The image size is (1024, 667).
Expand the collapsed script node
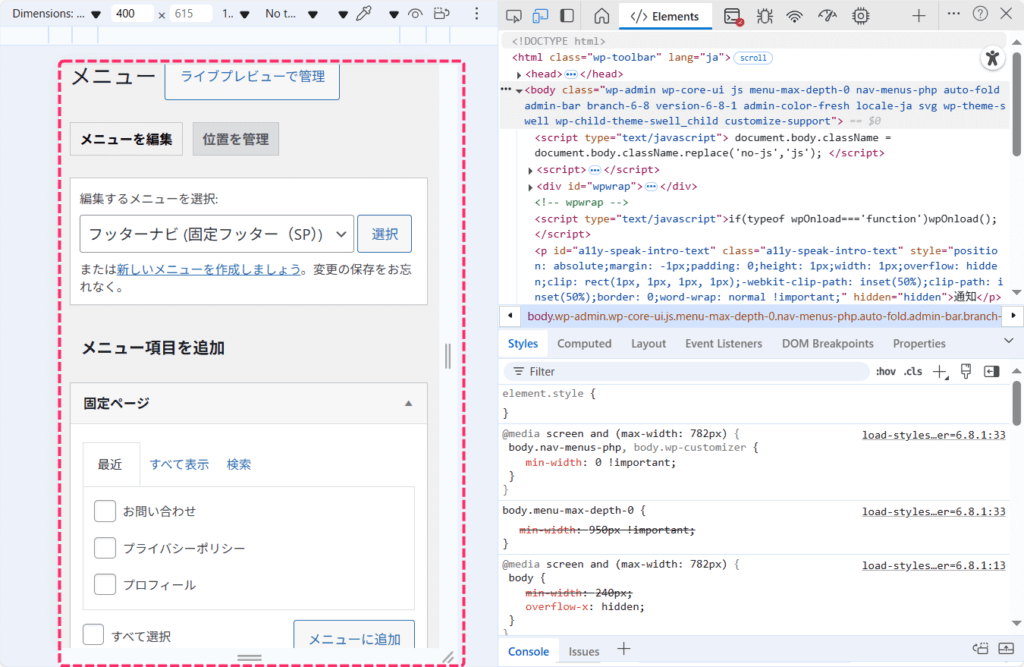tap(530, 171)
